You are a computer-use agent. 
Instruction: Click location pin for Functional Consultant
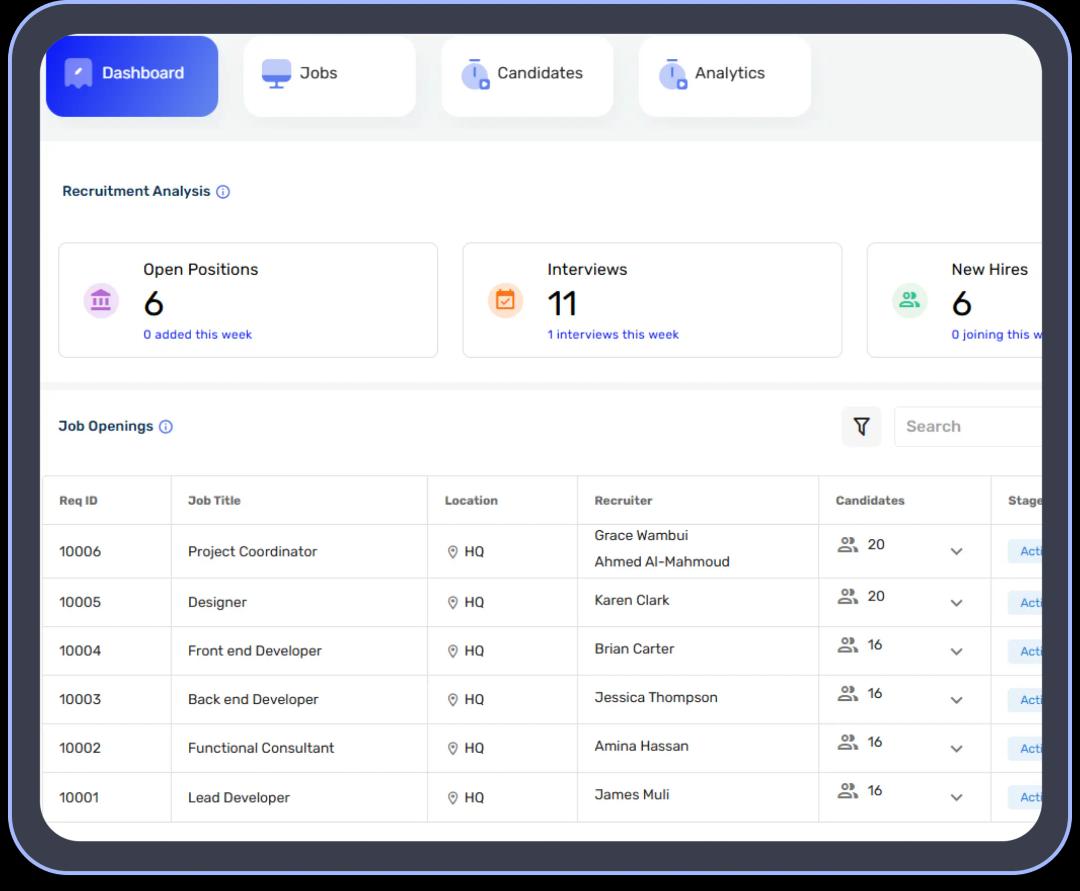coord(453,748)
